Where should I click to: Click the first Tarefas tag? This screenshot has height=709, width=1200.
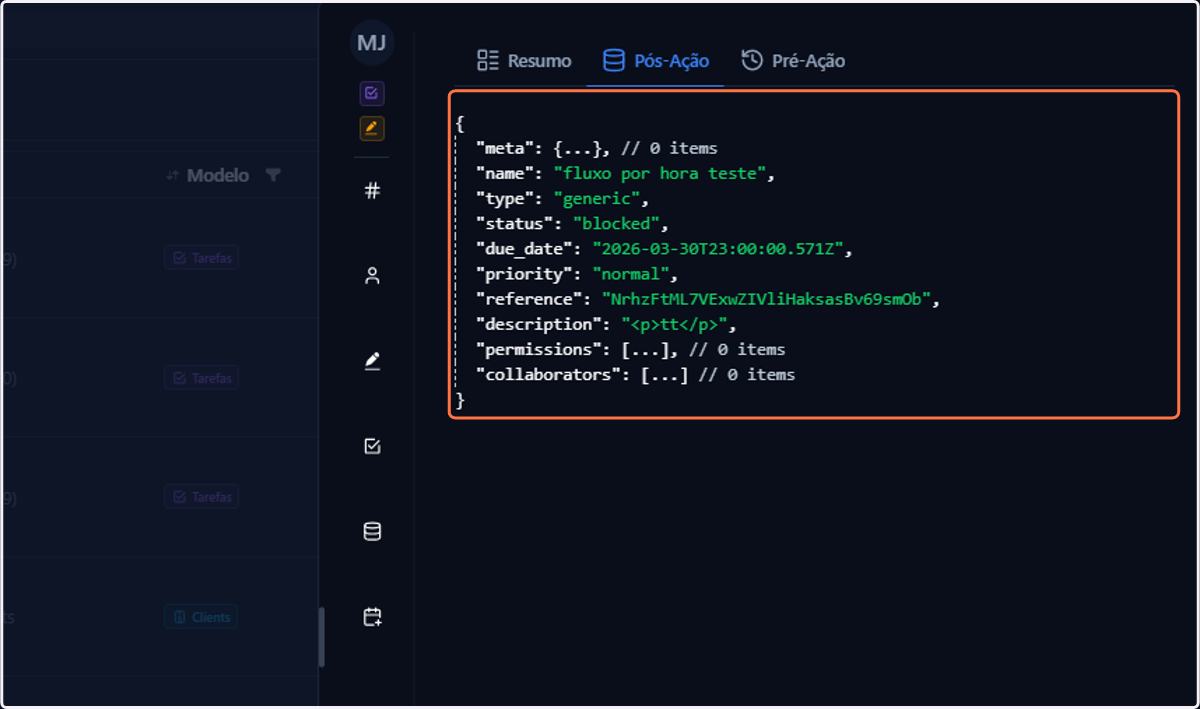click(x=201, y=258)
